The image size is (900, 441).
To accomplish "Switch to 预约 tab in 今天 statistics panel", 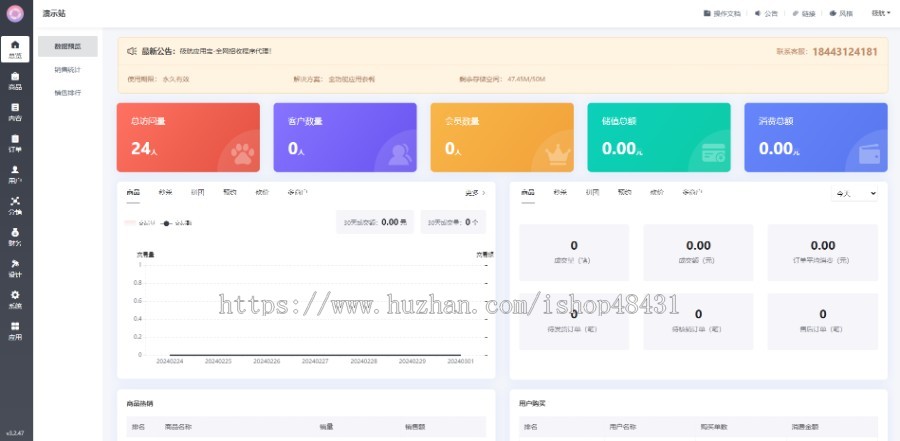I will [624, 192].
